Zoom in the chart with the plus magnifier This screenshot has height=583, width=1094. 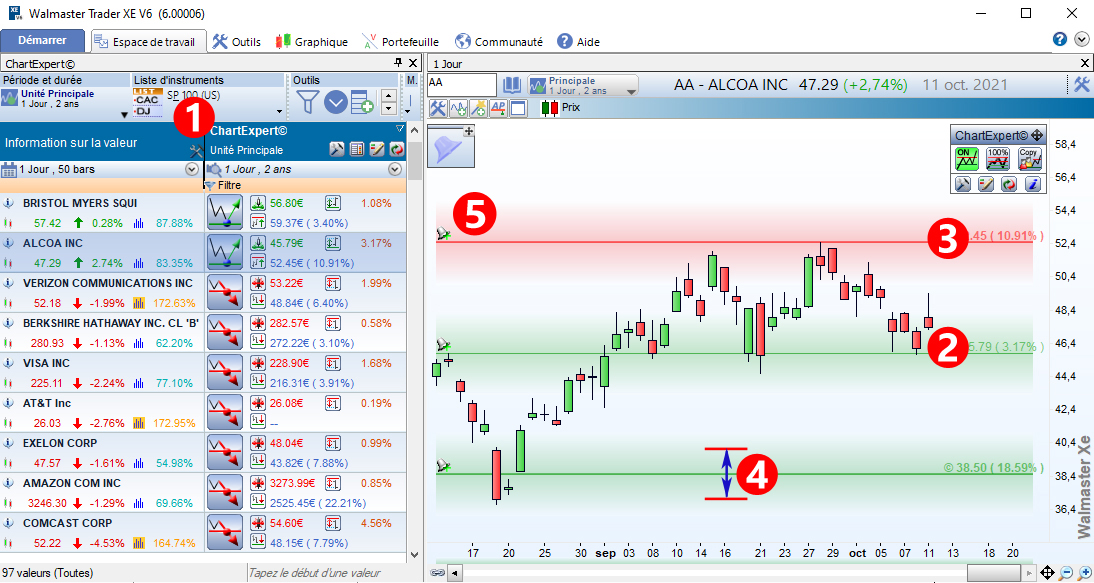point(1084,573)
